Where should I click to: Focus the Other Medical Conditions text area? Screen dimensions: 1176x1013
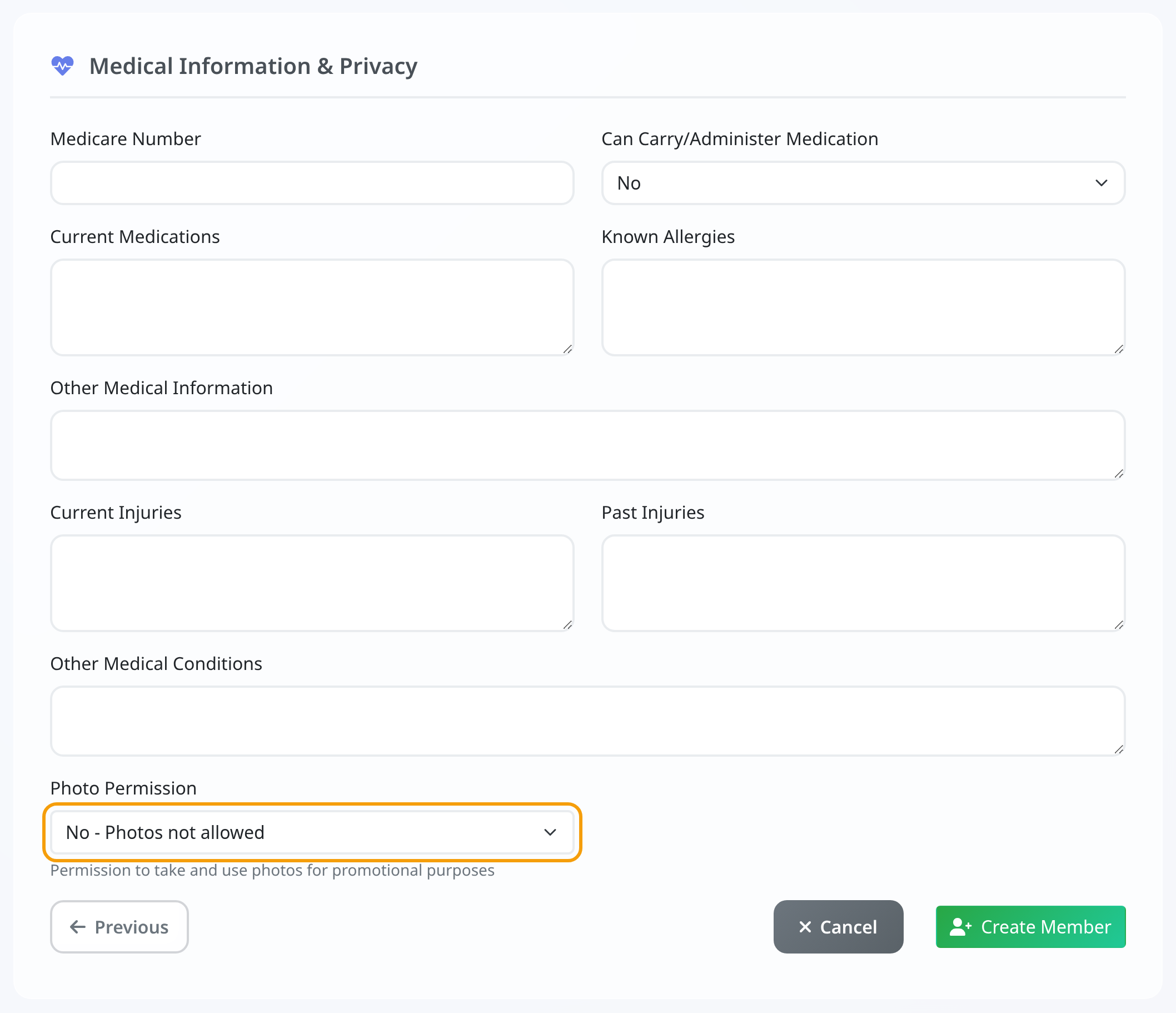click(x=588, y=721)
